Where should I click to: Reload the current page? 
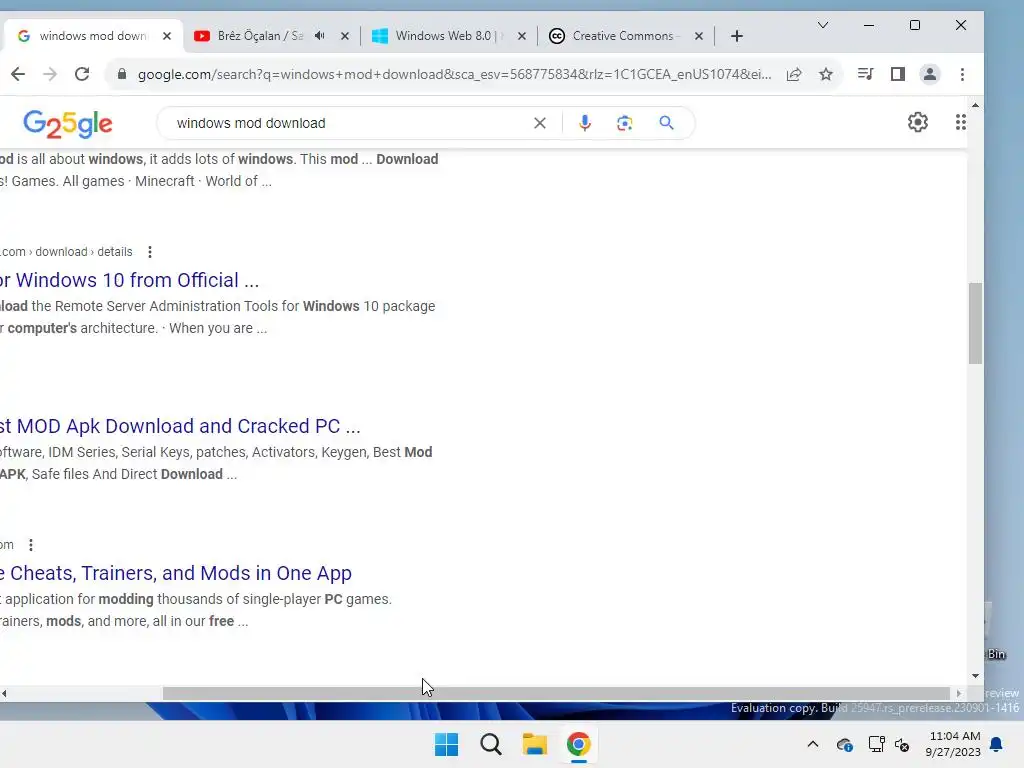[82, 74]
